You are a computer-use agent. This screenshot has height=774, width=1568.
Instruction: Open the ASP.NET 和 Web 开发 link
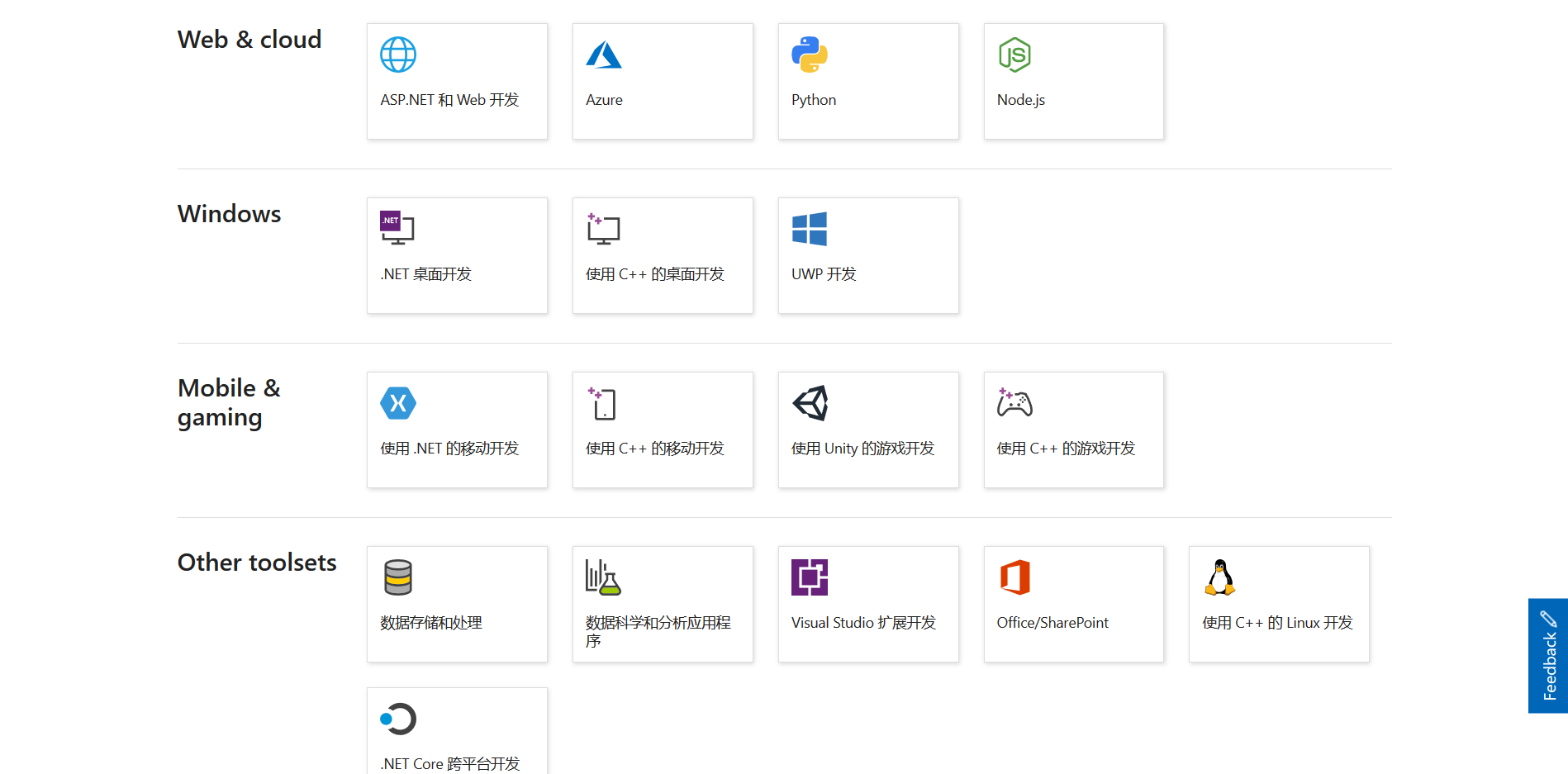click(457, 81)
